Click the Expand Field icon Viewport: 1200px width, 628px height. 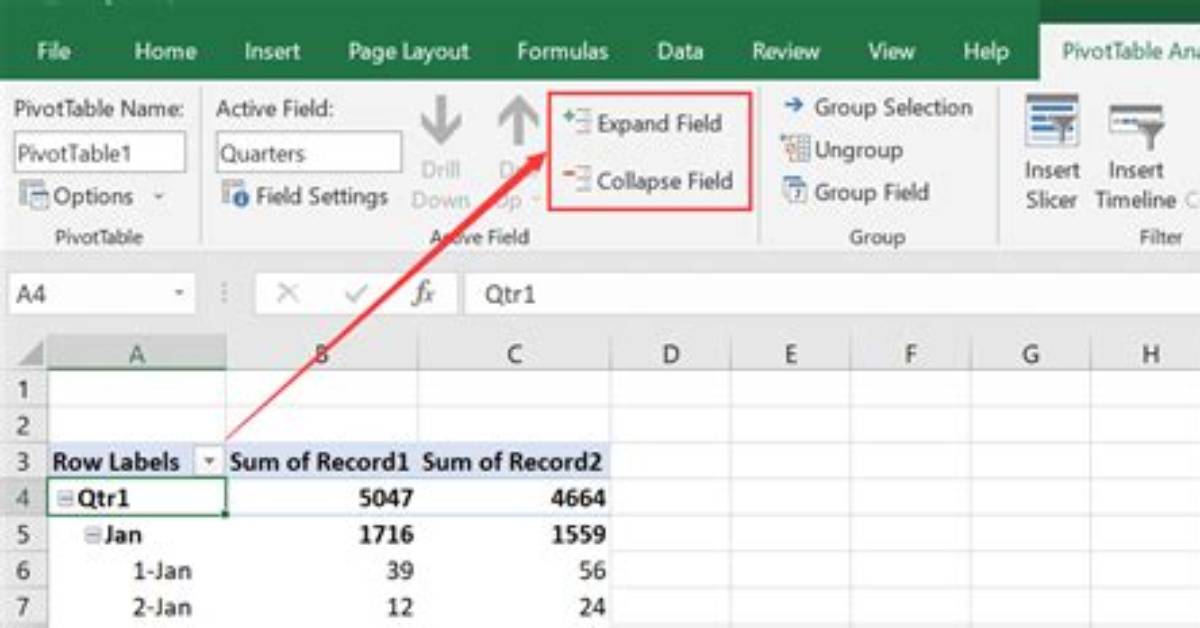[x=577, y=122]
